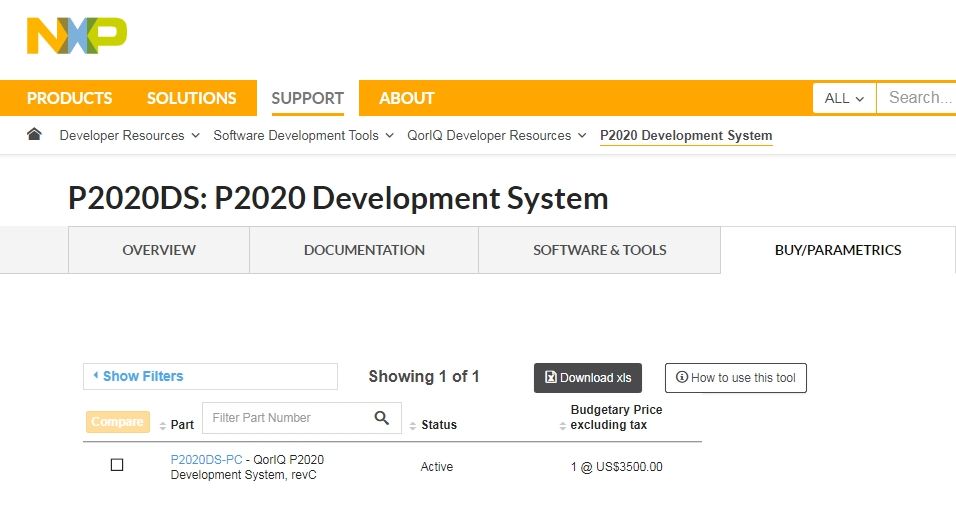Click the Showing 1 of 1 text
Image resolution: width=956 pixels, height=508 pixels.
pyautogui.click(x=424, y=376)
